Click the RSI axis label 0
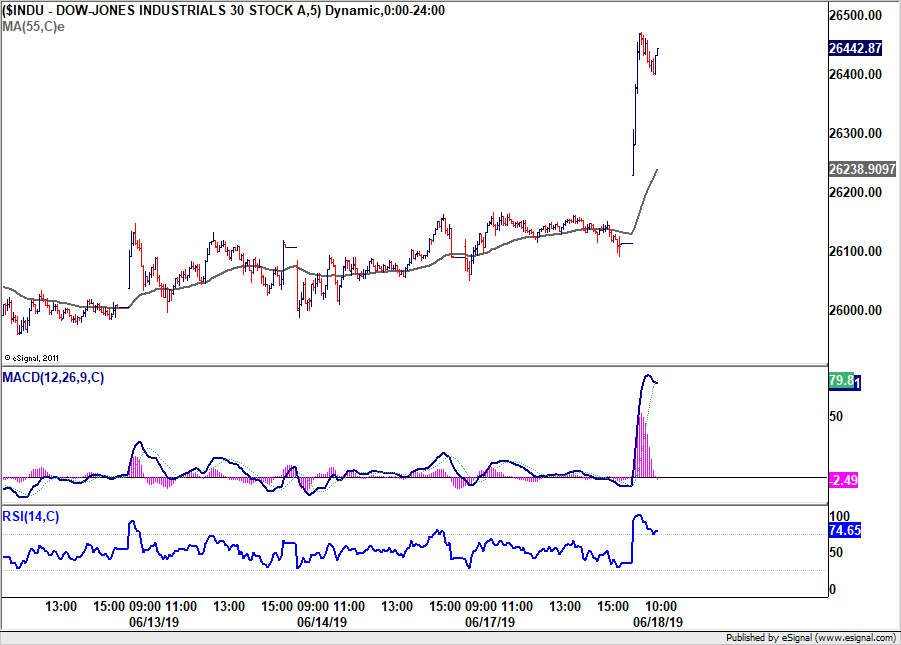901x645 pixels. pos(833,589)
